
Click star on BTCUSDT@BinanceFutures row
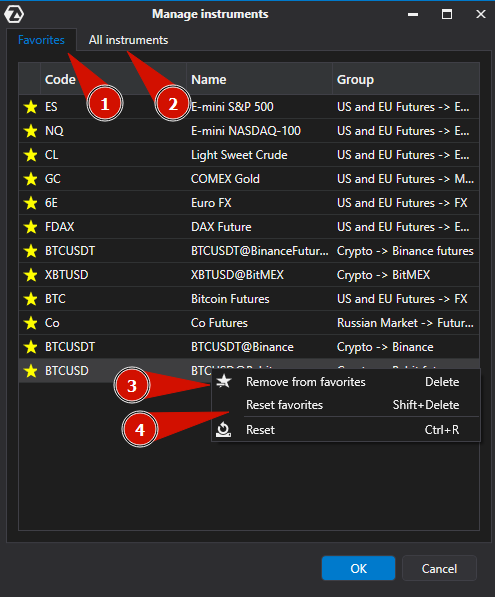click(30, 251)
